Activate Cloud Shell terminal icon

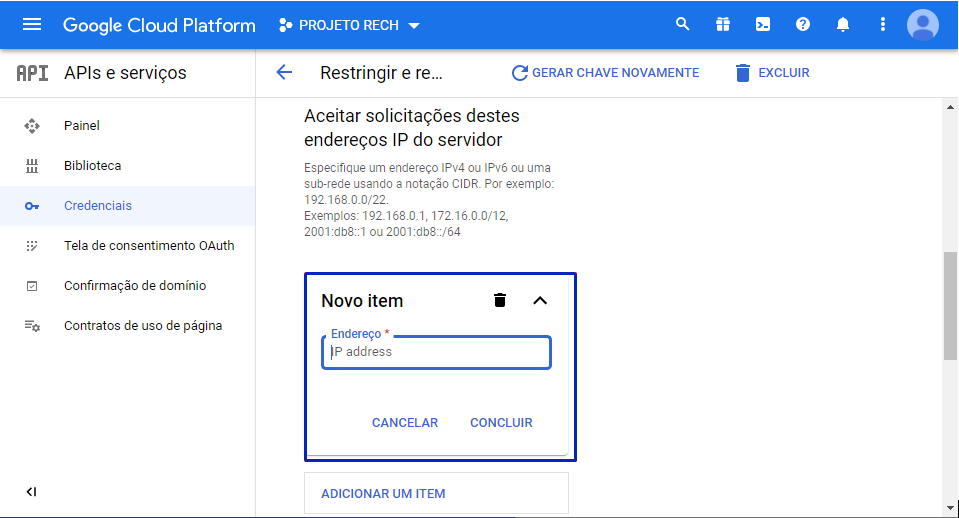[763, 25]
